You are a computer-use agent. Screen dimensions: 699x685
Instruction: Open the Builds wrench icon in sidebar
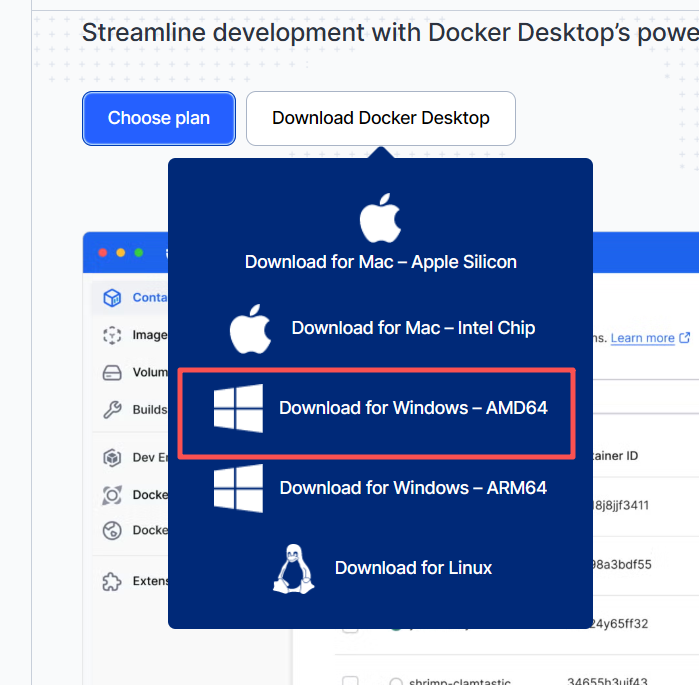(x=113, y=410)
